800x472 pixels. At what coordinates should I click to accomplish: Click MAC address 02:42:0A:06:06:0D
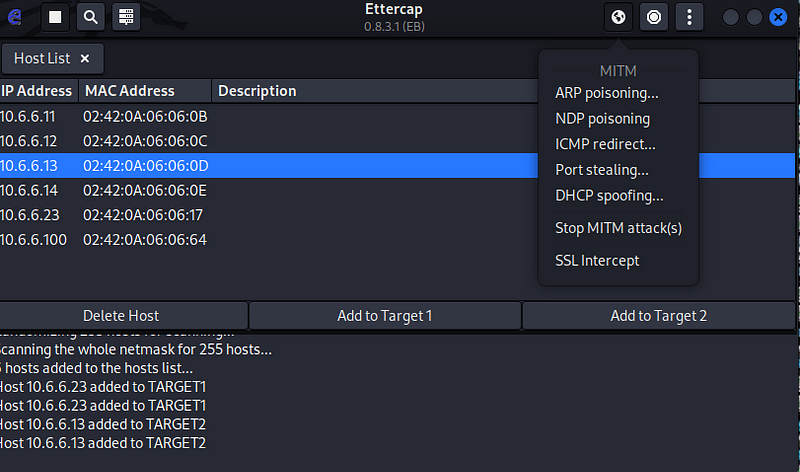pyautogui.click(x=146, y=166)
